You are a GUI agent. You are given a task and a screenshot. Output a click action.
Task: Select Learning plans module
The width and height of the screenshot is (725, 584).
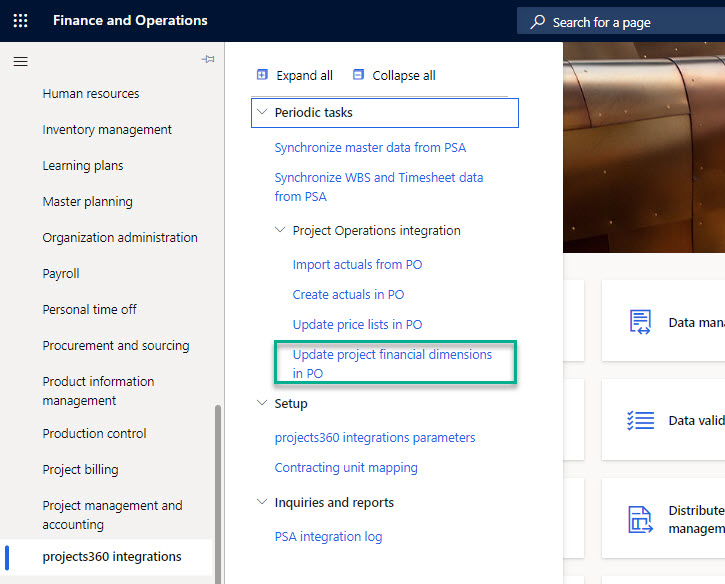[x=83, y=166]
